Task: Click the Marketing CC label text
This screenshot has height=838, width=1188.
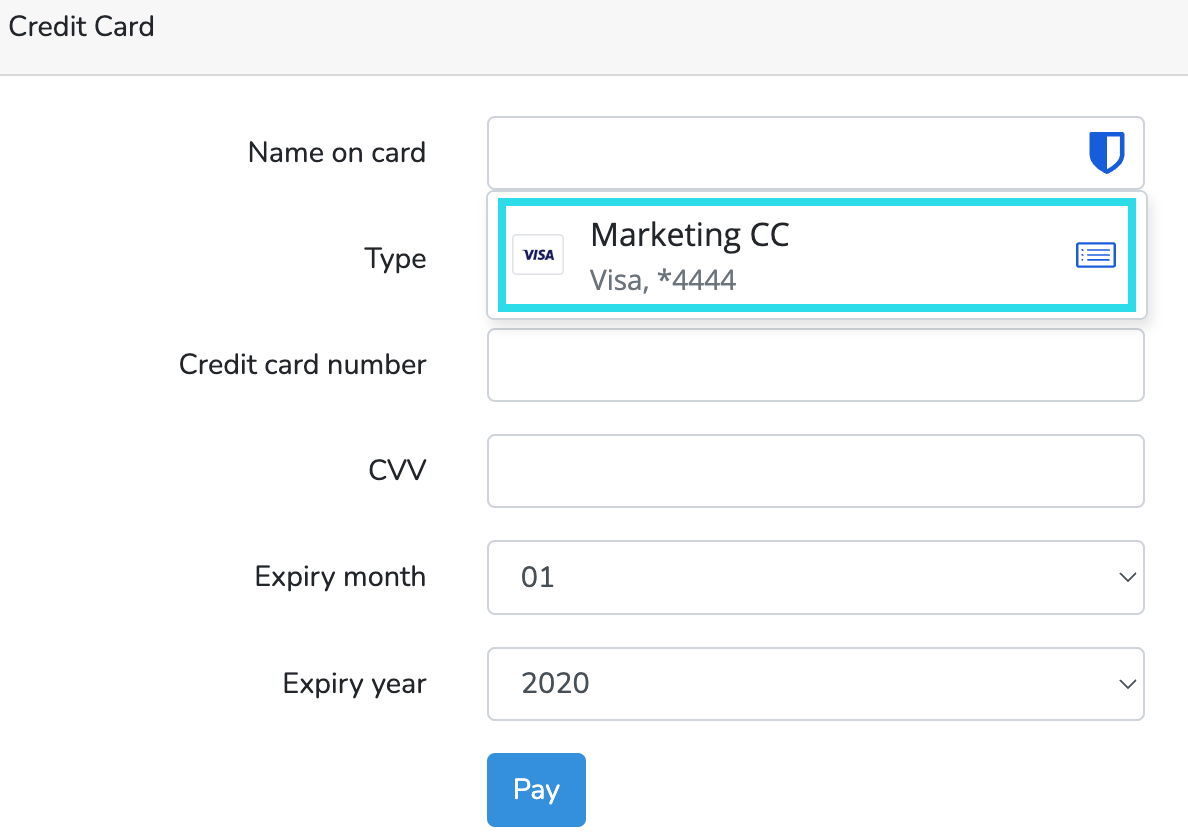Action: 690,234
